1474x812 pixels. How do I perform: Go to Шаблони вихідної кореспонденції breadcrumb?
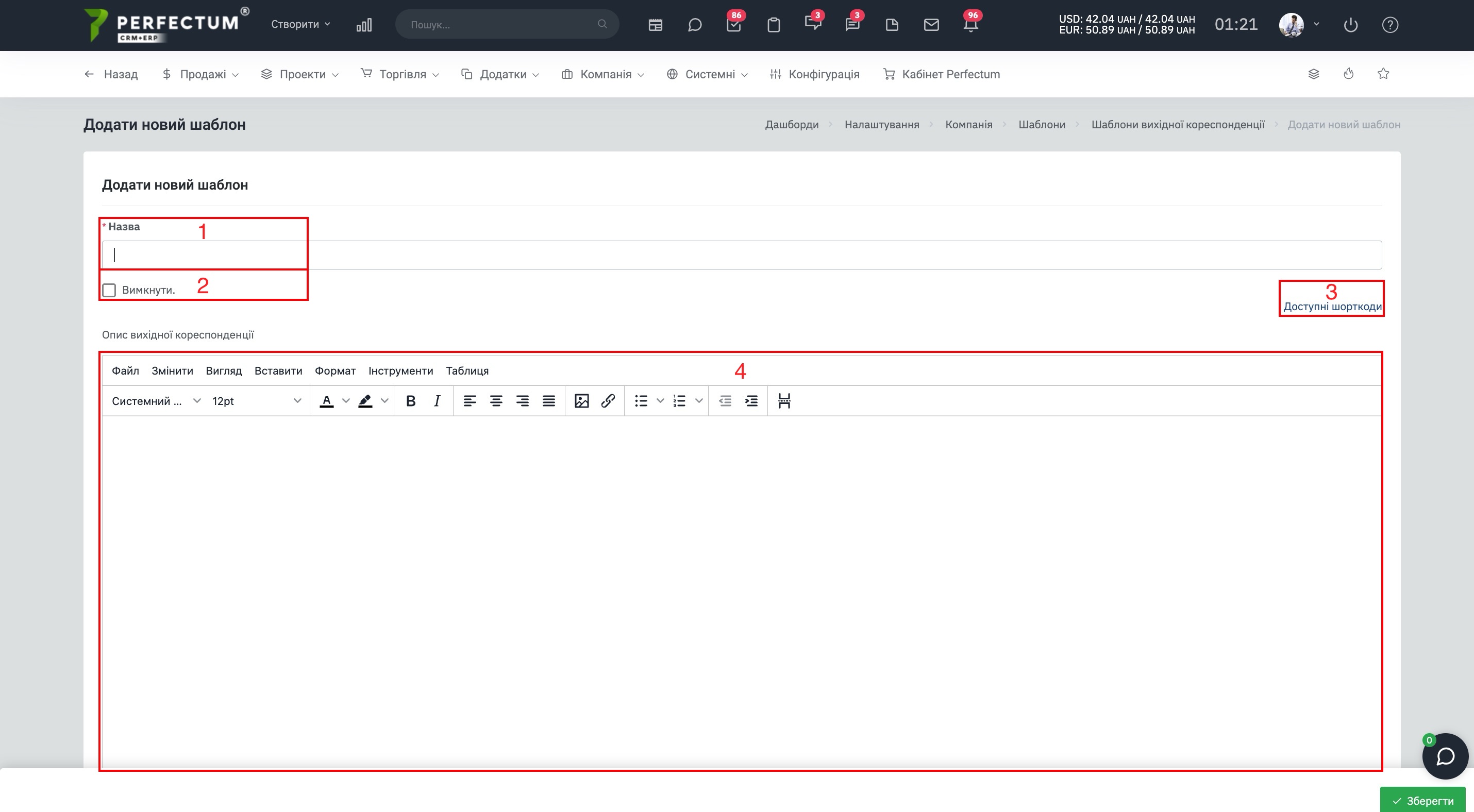1178,125
